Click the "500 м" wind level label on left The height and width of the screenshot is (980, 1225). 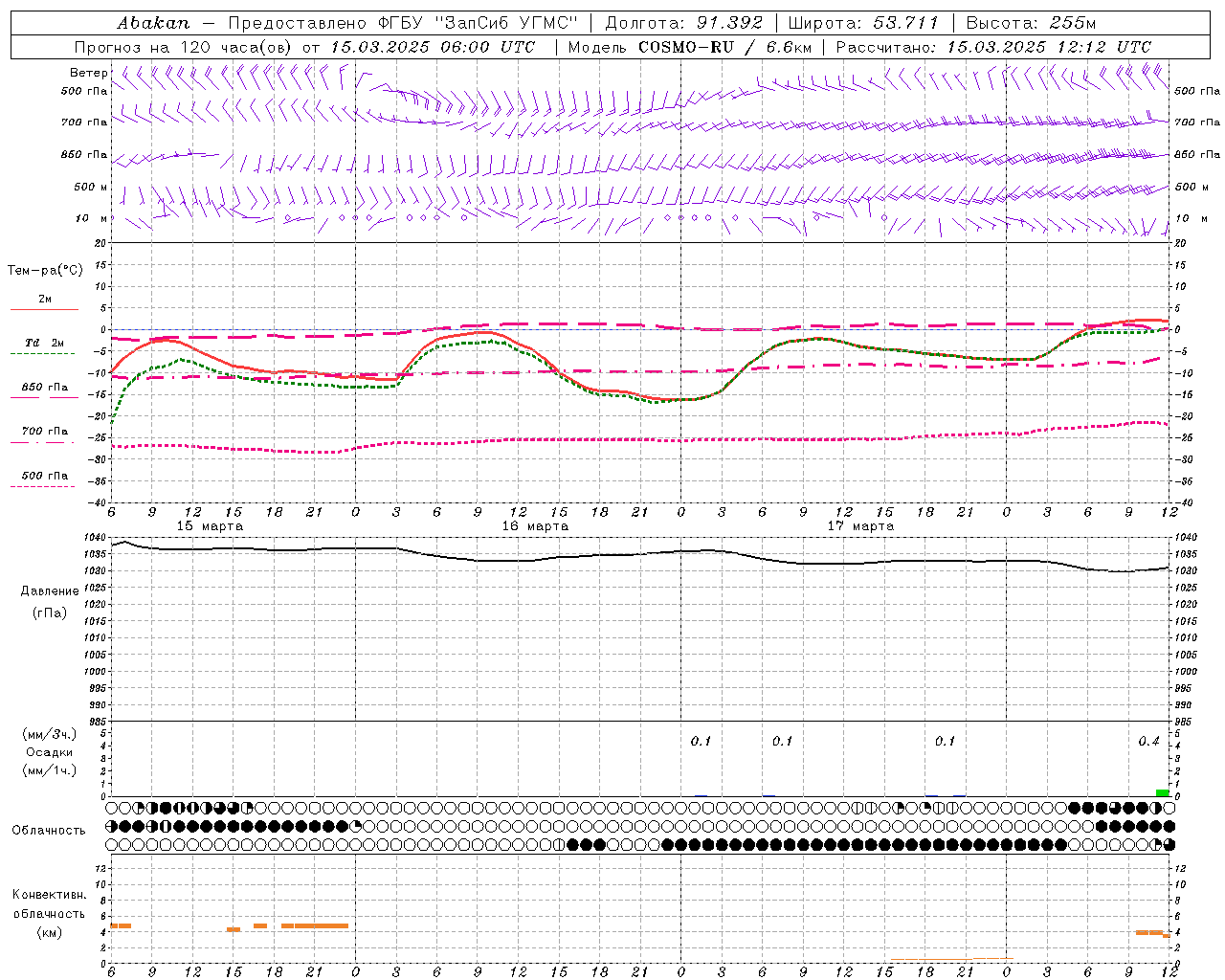coord(92,188)
